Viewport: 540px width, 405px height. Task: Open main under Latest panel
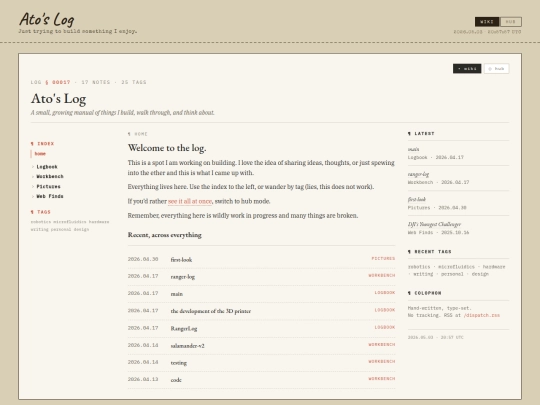pos(413,149)
